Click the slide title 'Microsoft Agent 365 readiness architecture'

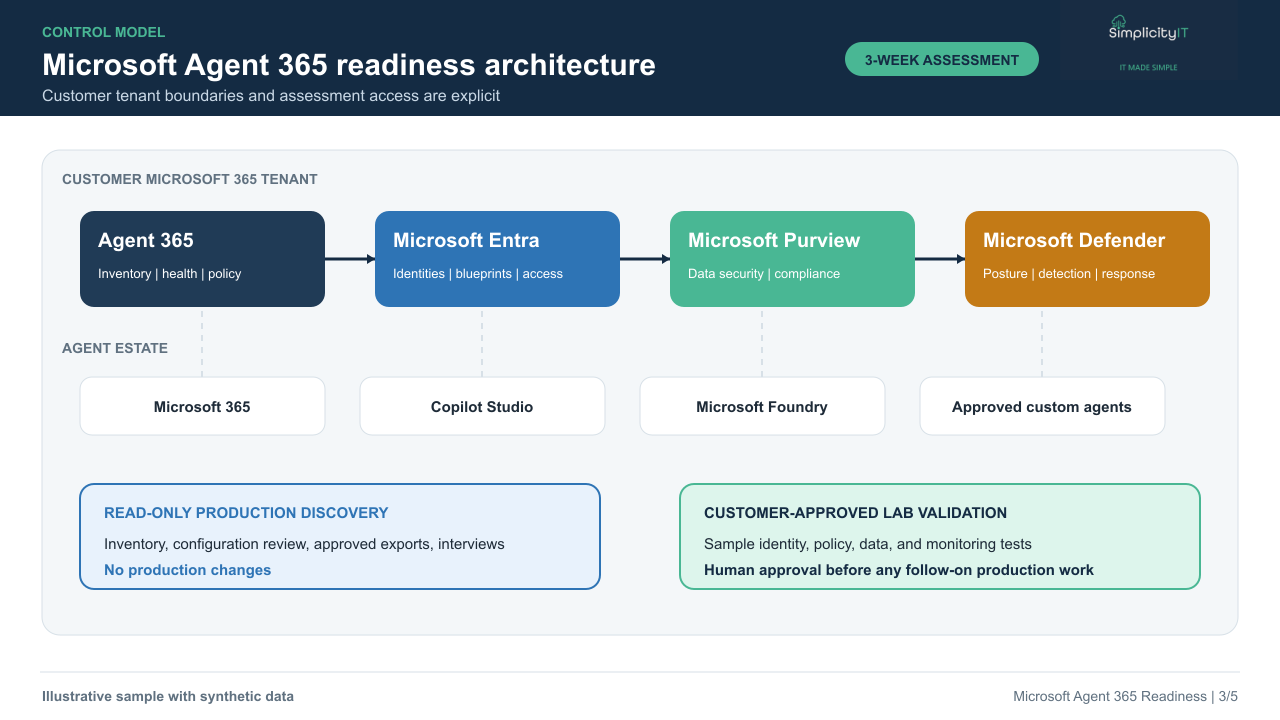click(x=349, y=65)
